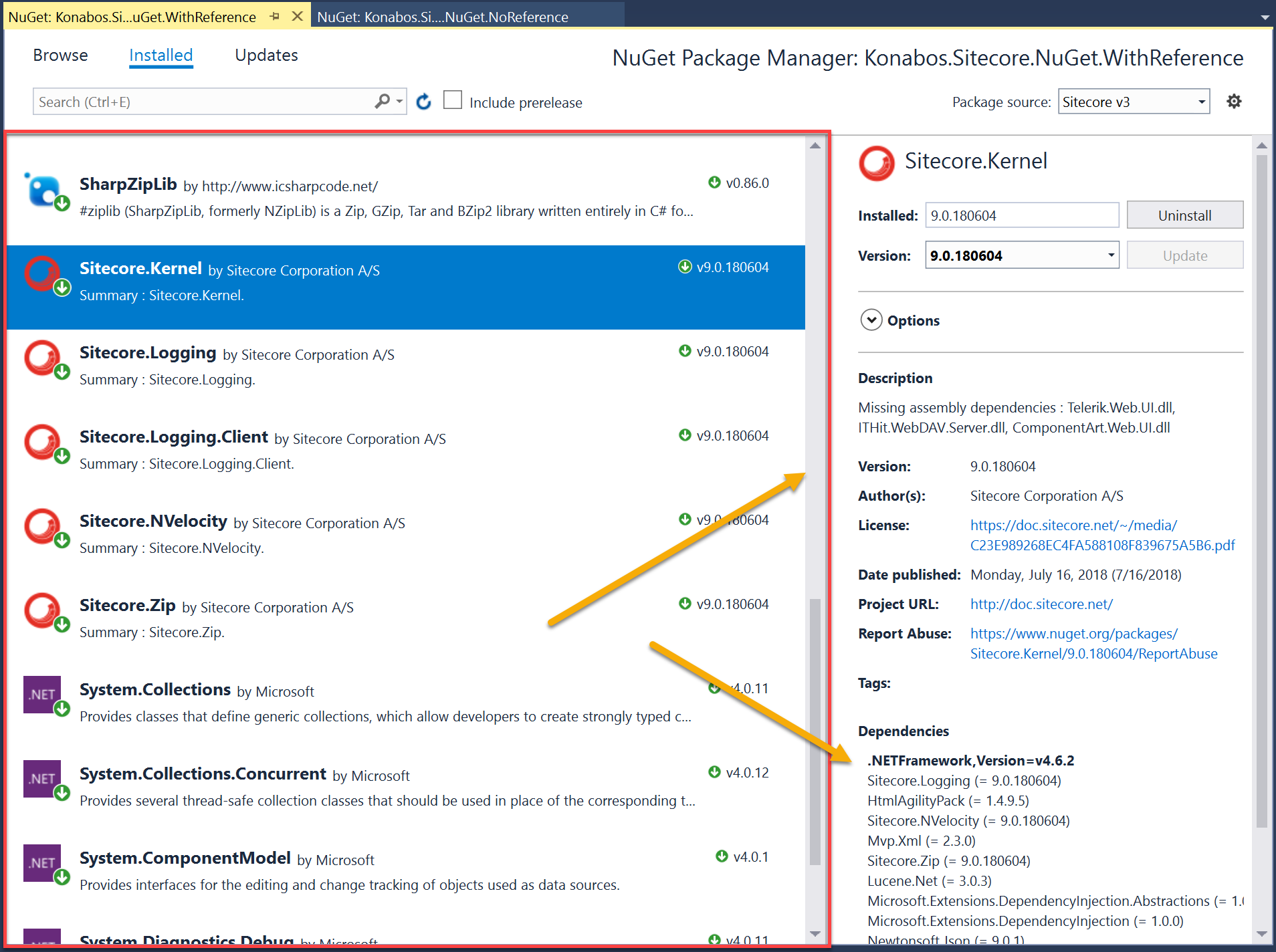
Task: Open the Report Abuse link
Action: (x=1094, y=643)
